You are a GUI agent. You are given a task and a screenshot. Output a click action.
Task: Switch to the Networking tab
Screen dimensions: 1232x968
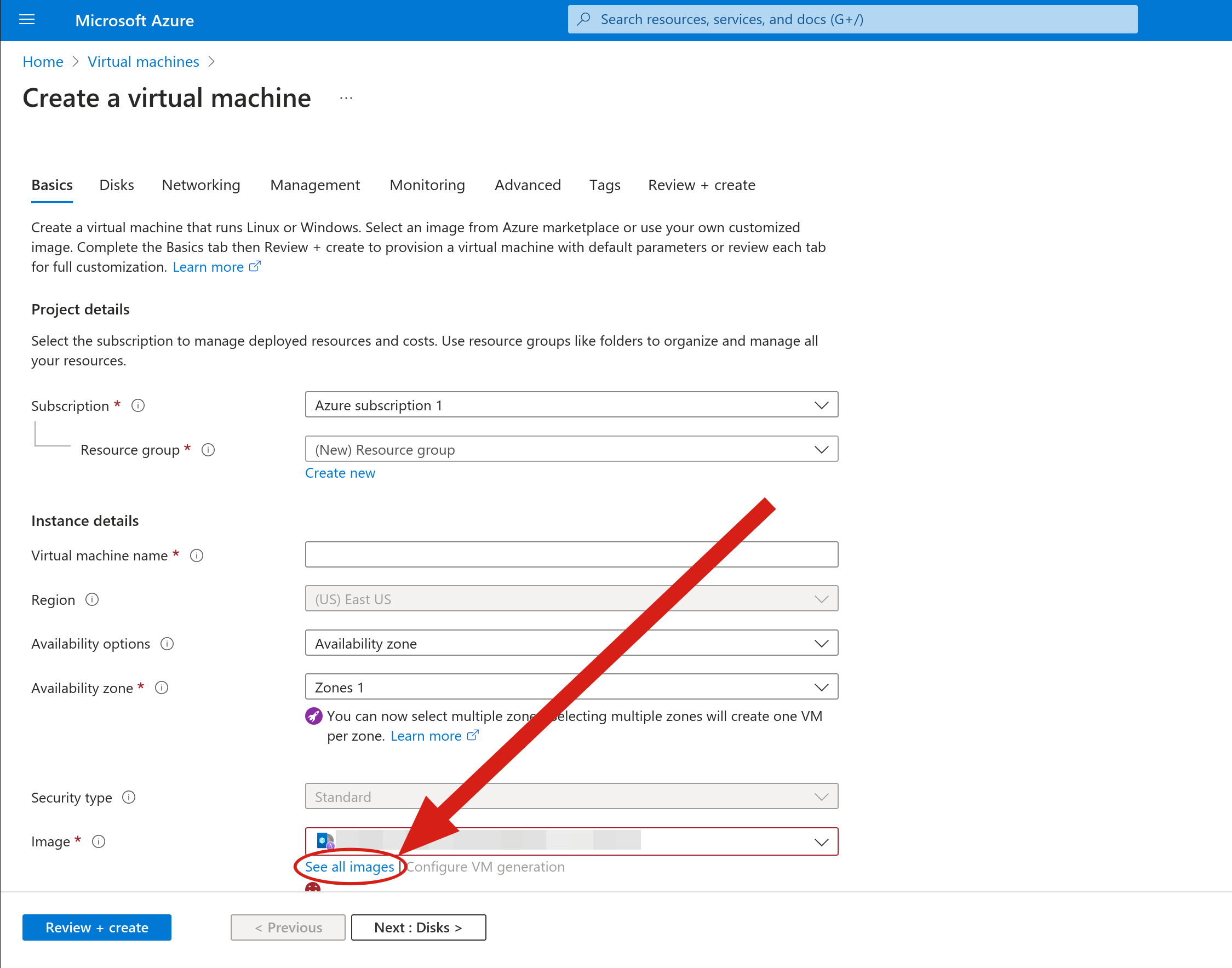[x=201, y=185]
